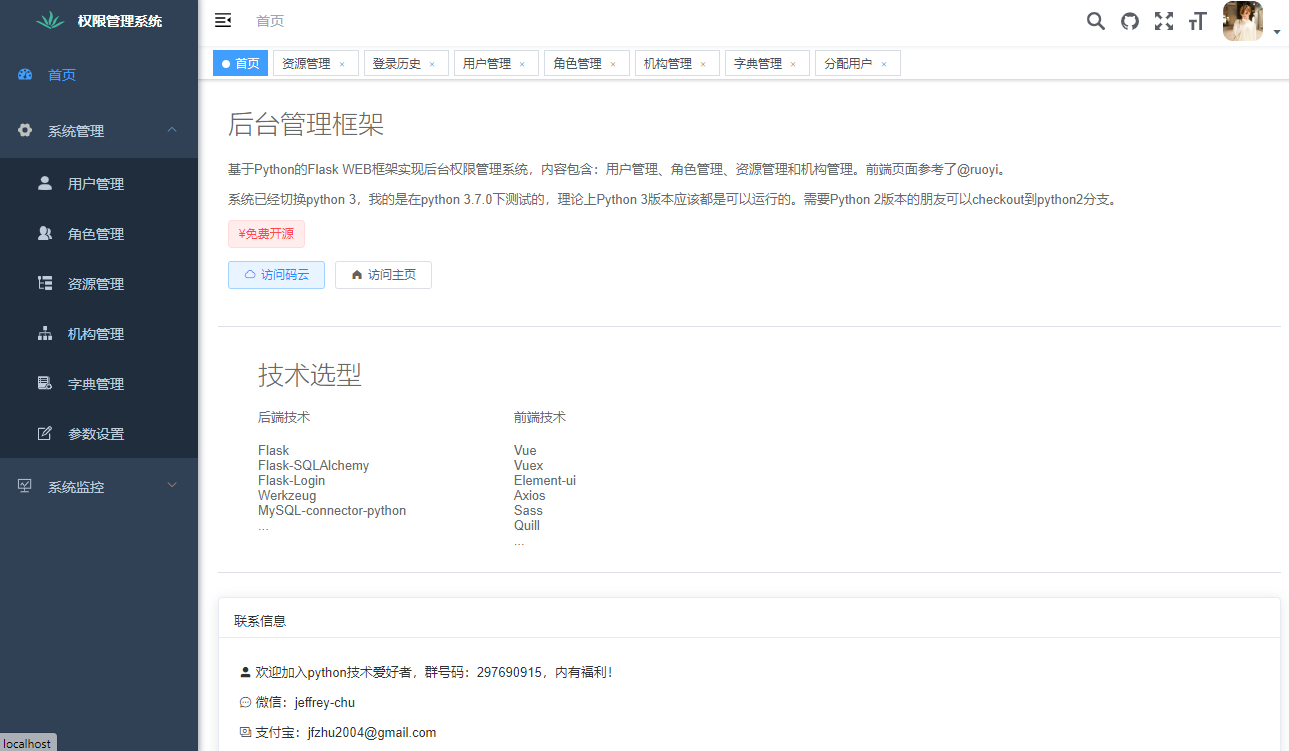
Task: Open the font size icon
Action: pos(1198,21)
